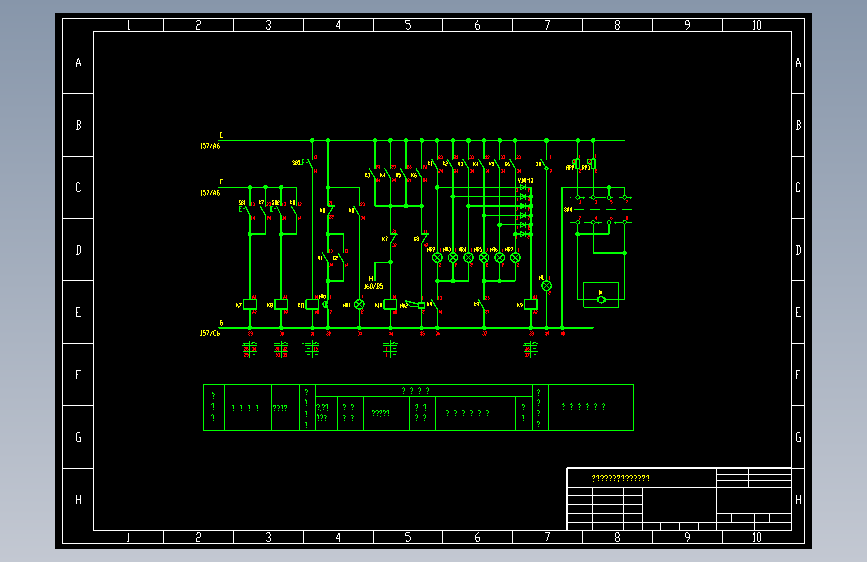This screenshot has width=867, height=562.
Task: Select the motor symbol inside the rectangle
Action: 602,299
